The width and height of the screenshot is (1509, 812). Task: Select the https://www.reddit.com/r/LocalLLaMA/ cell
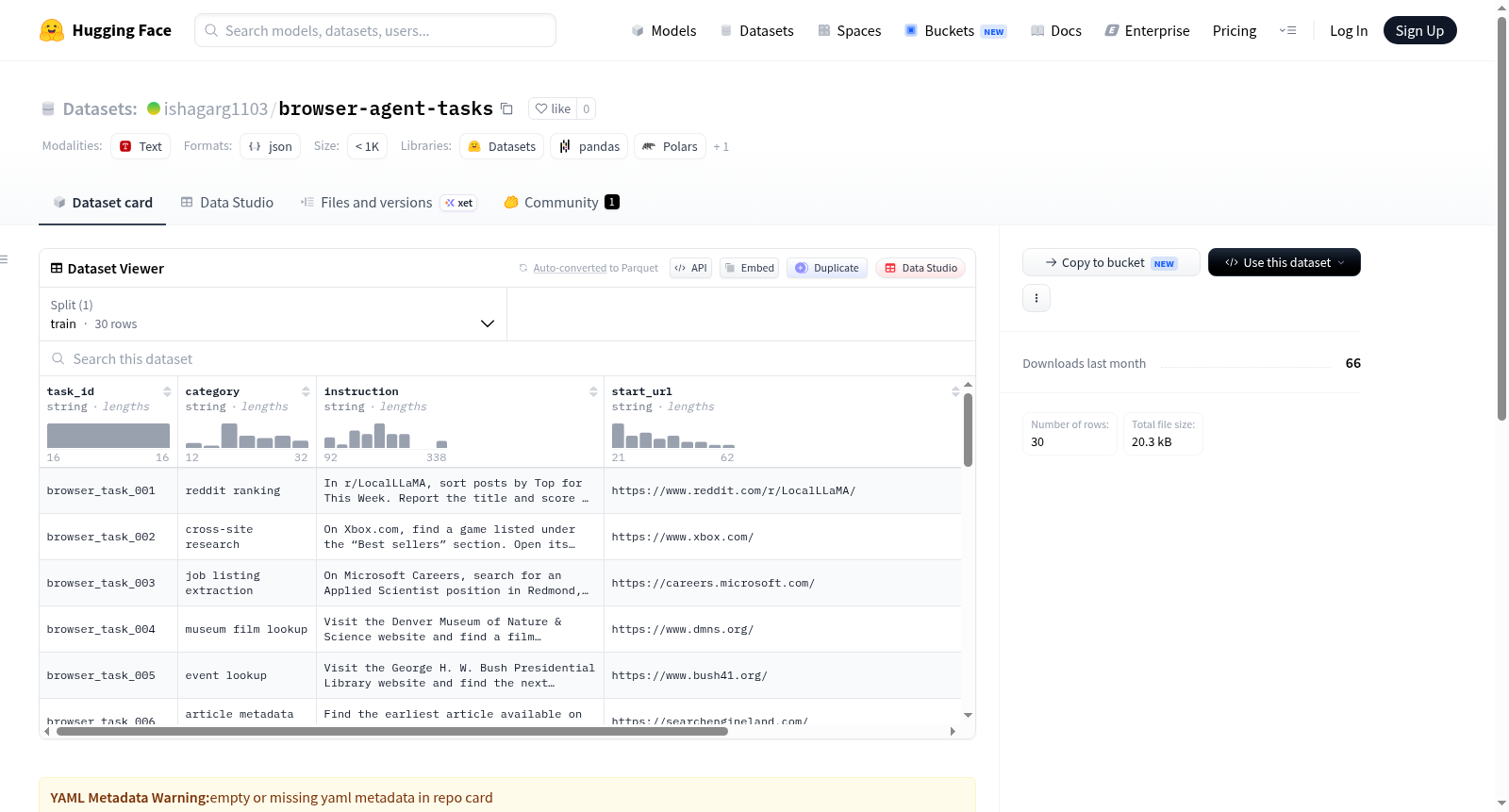click(783, 490)
